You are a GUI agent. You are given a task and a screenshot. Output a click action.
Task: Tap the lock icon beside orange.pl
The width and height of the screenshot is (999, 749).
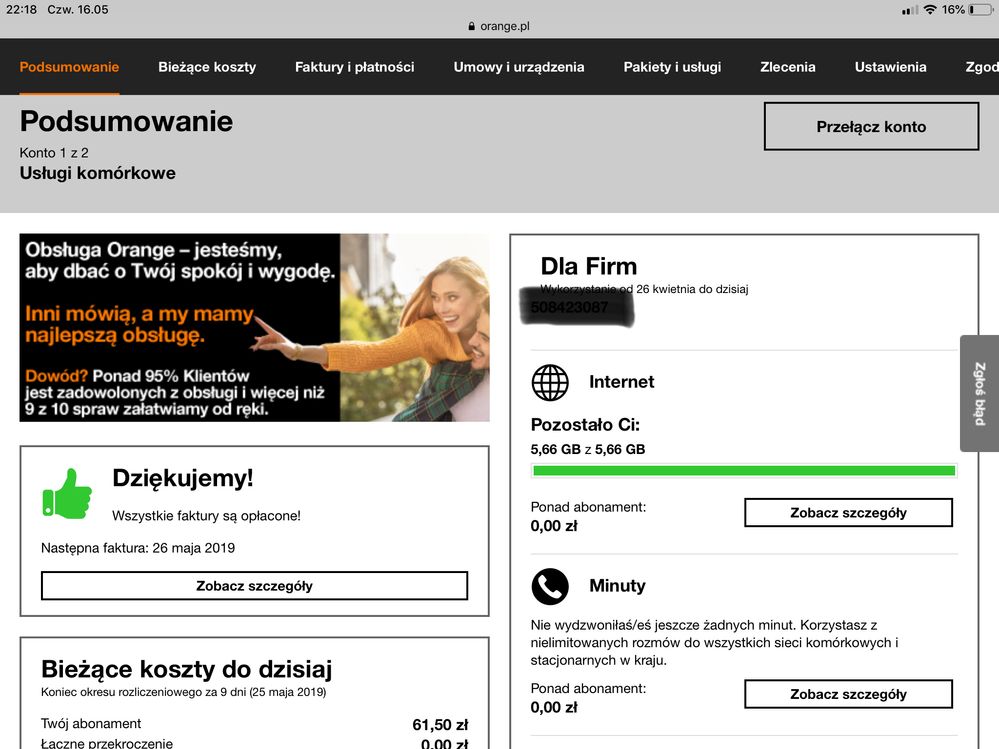click(x=471, y=26)
